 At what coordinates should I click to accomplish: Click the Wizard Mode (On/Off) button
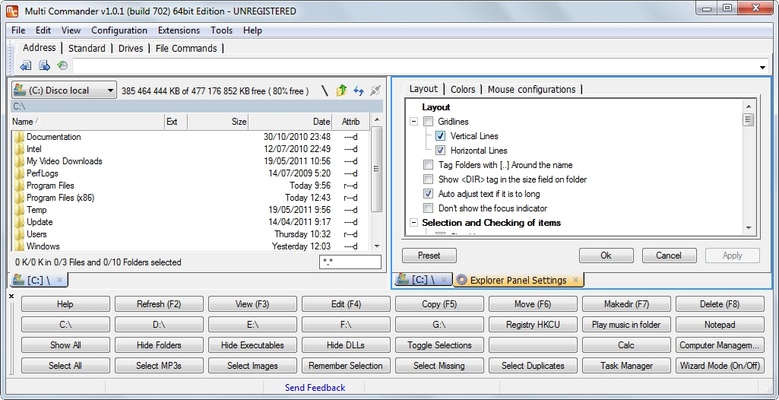720,365
